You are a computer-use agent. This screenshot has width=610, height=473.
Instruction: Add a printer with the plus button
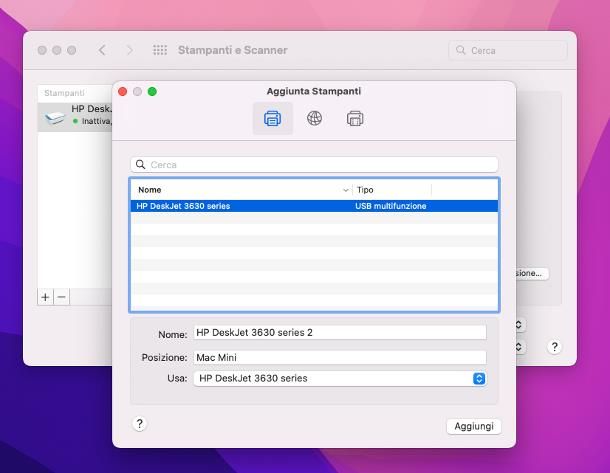tap(45, 297)
